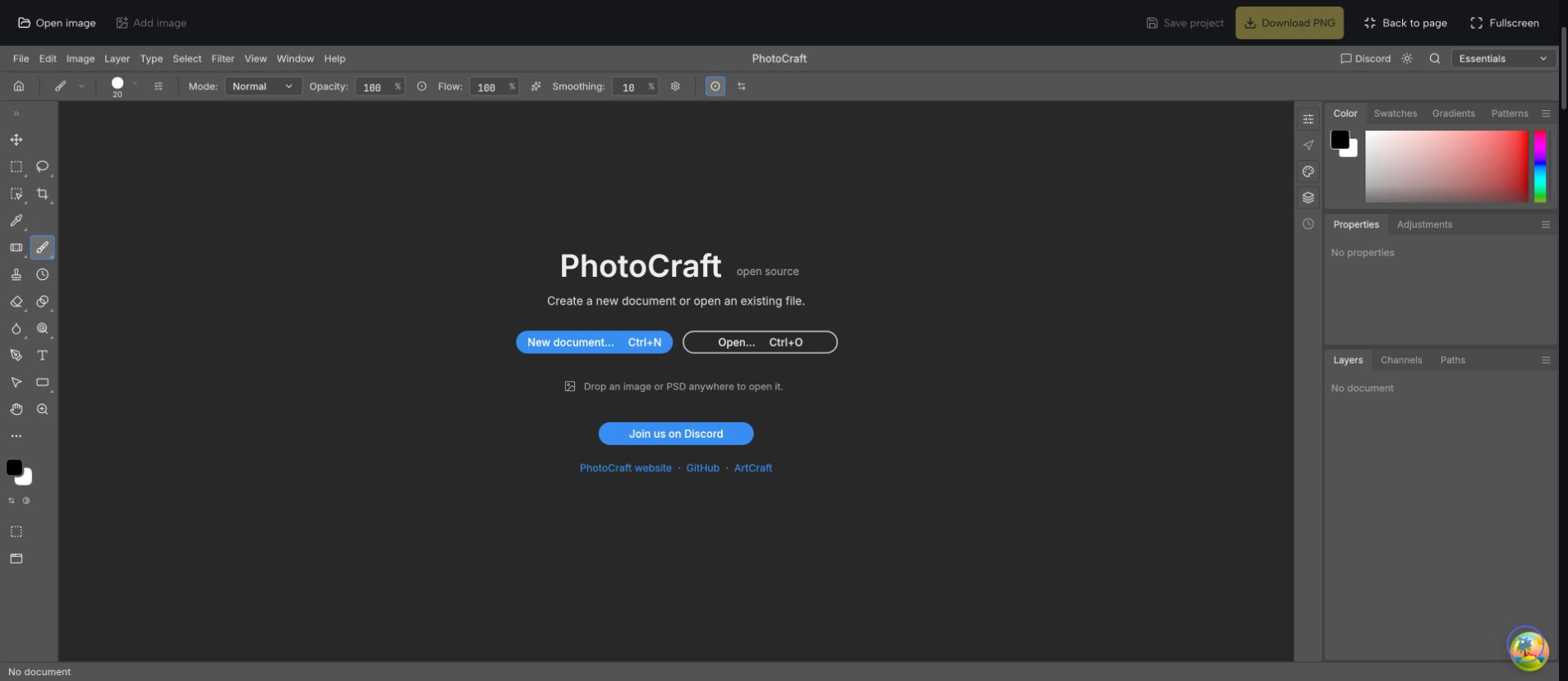Screen dimensions: 1568x681
Task: Toggle the light/dark theme sun icon
Action: pyautogui.click(x=1407, y=58)
